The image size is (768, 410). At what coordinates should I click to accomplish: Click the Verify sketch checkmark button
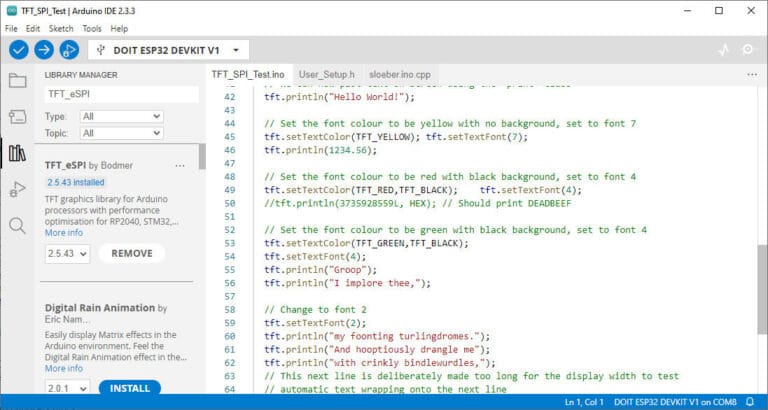click(18, 49)
